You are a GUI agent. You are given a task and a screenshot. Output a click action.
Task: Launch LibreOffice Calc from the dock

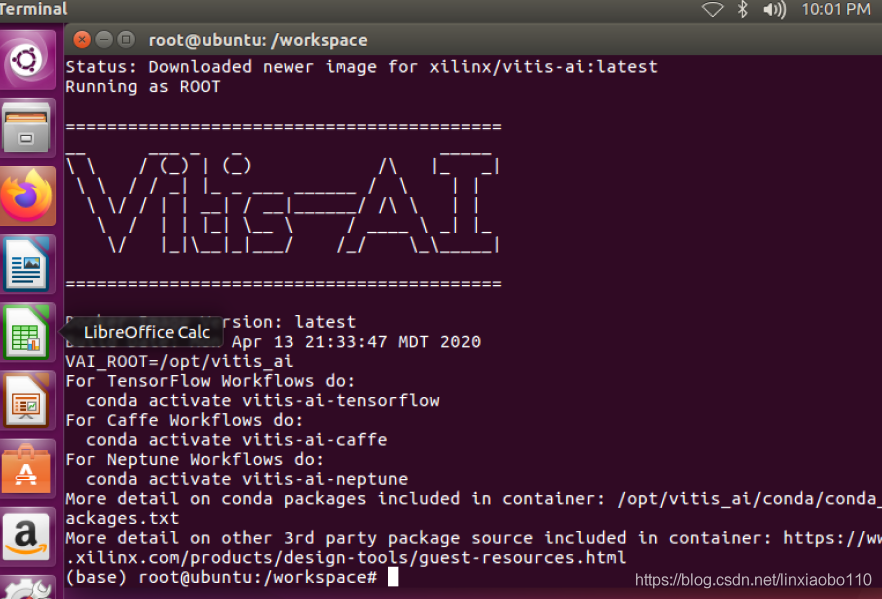point(27,331)
